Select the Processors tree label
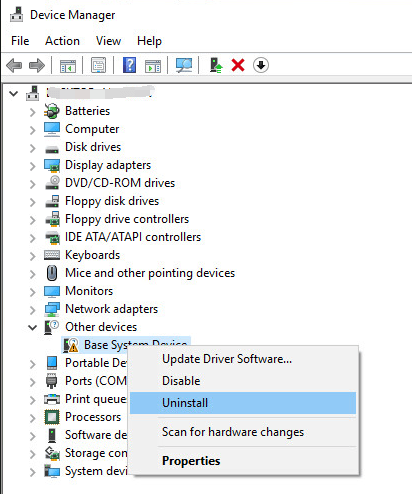This screenshot has width=412, height=494. coord(93,417)
